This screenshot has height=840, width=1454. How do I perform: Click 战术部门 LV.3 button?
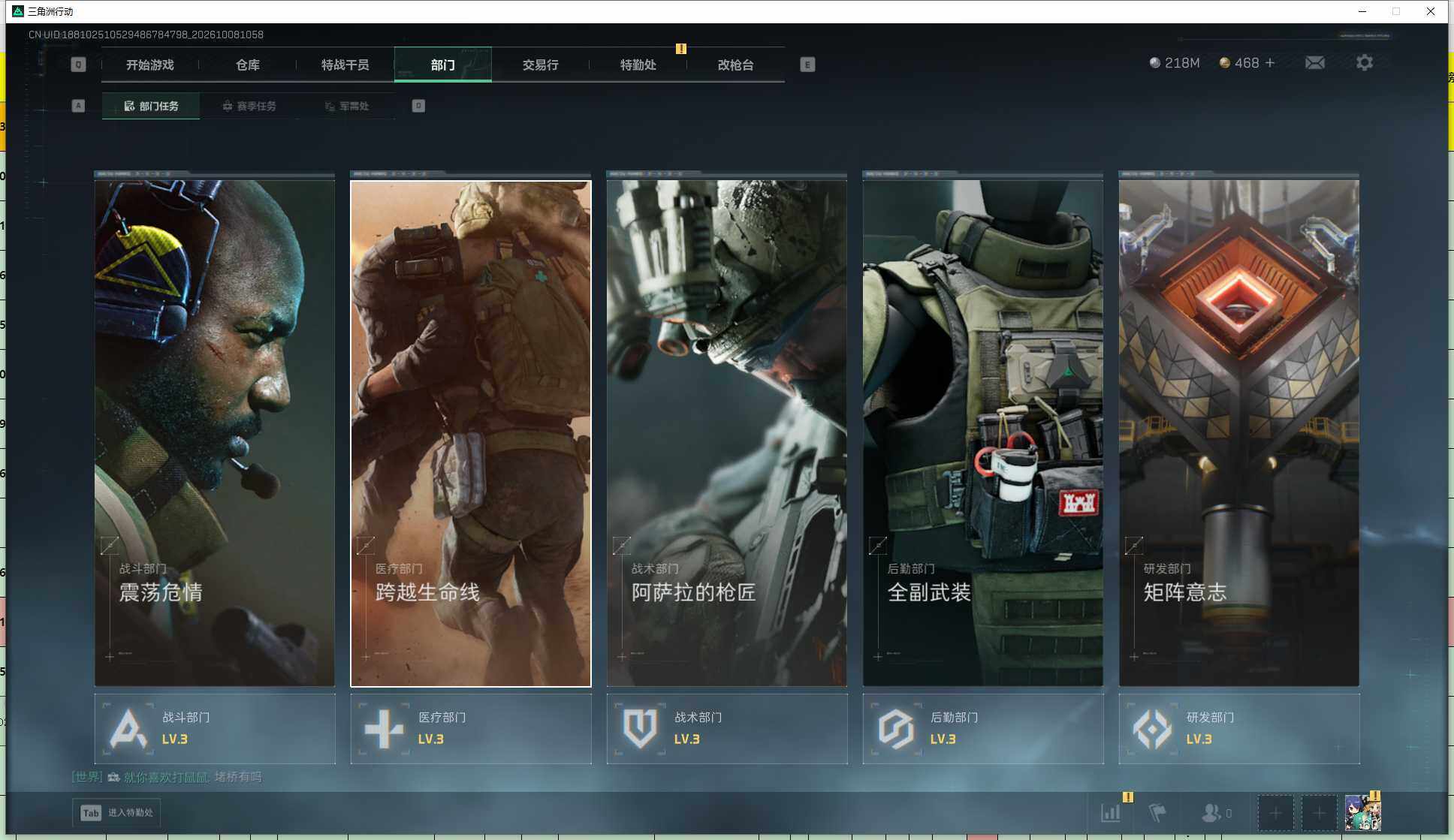coord(727,729)
